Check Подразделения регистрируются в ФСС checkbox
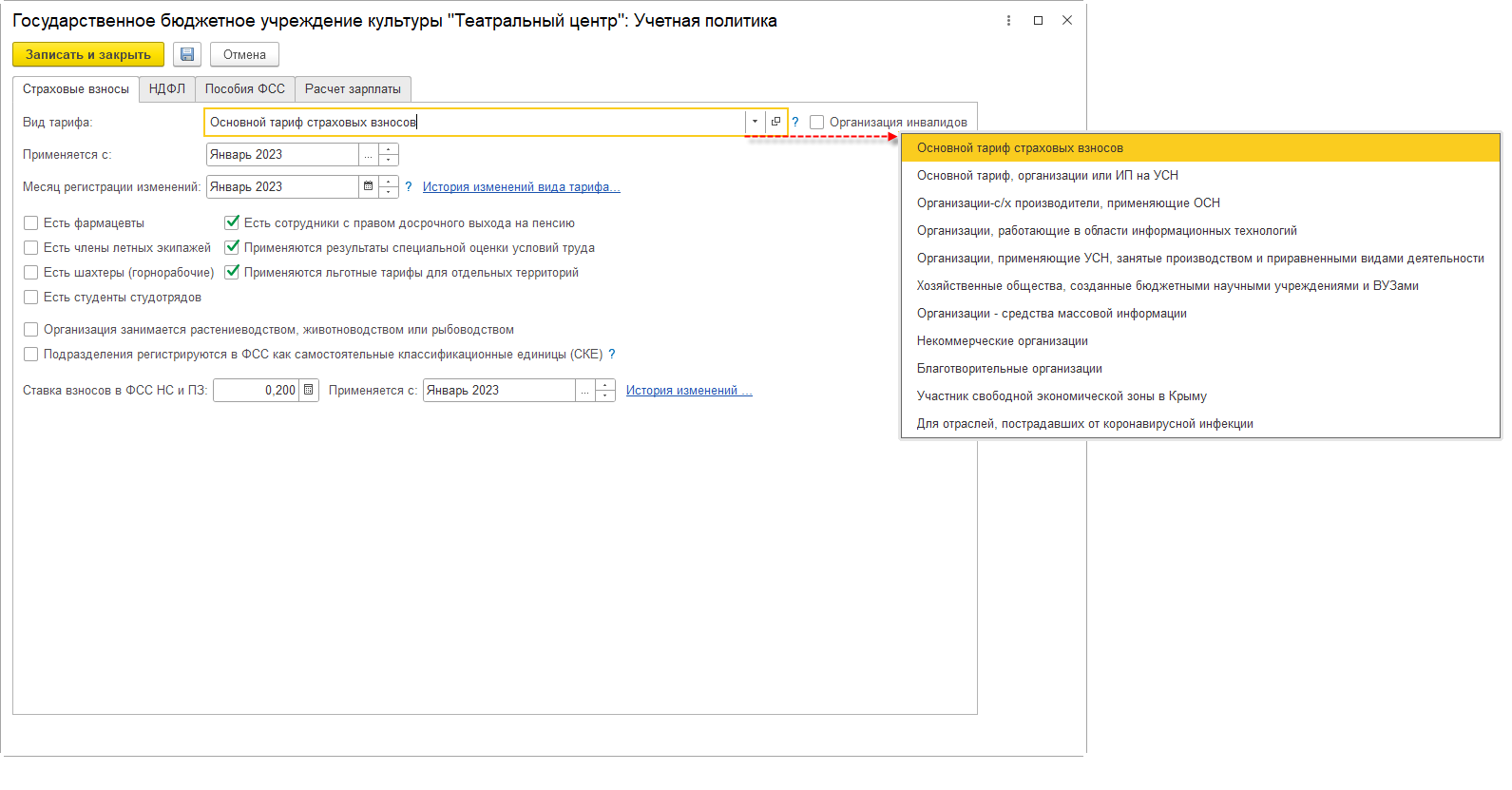The width and height of the screenshot is (1512, 790). point(31,354)
